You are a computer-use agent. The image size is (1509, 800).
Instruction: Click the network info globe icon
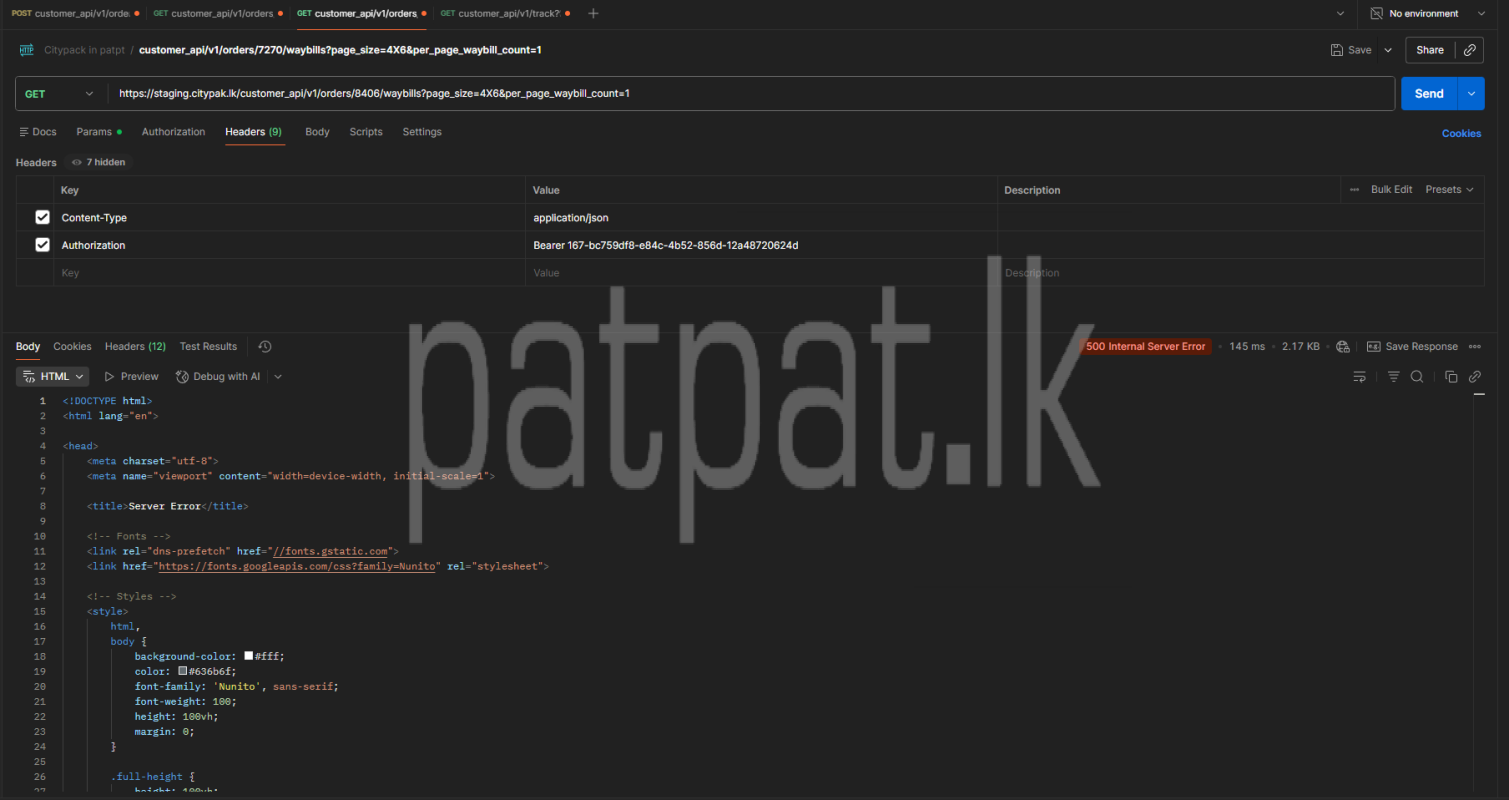coord(1343,347)
